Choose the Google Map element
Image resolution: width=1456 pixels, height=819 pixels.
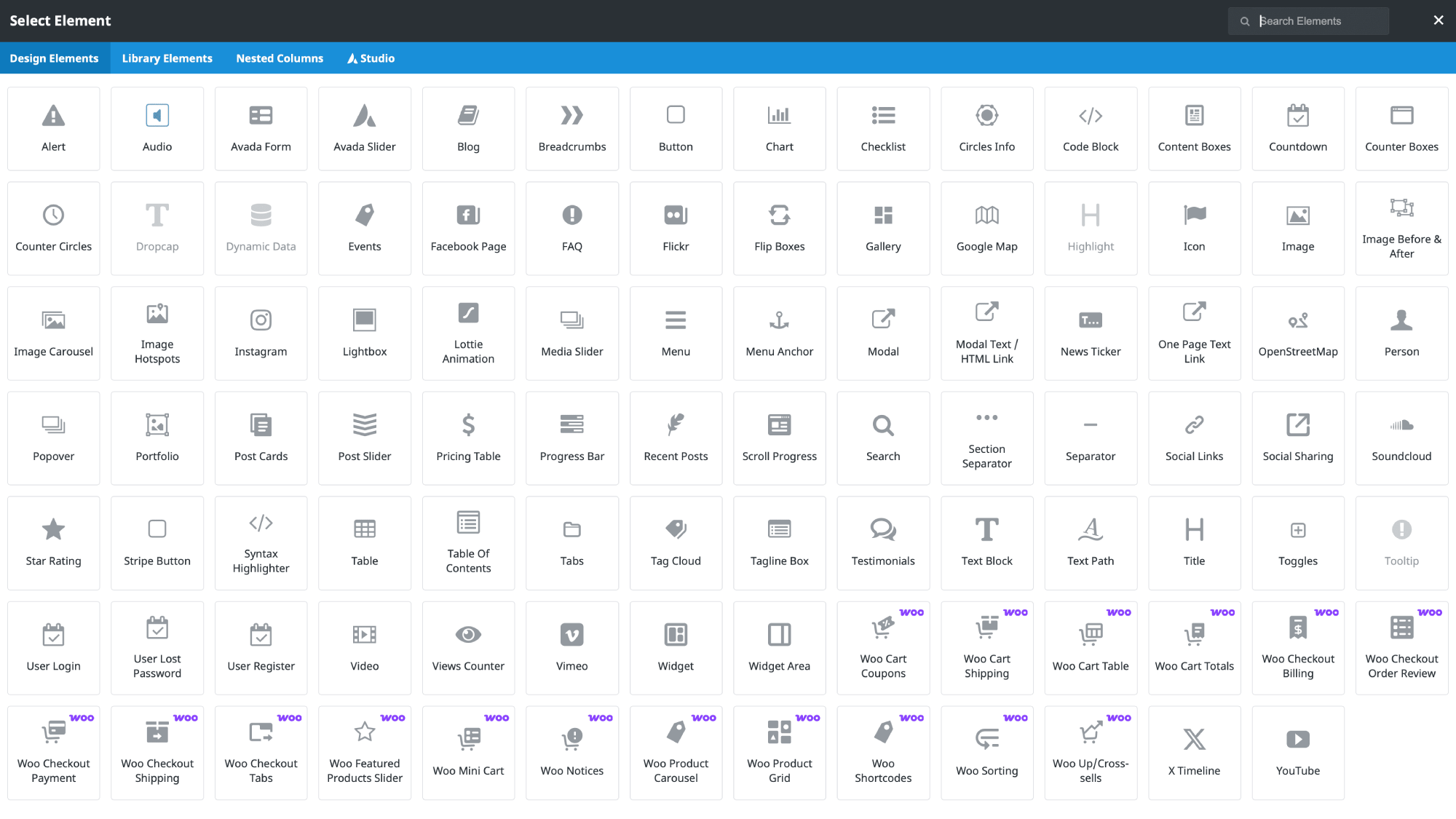(986, 229)
